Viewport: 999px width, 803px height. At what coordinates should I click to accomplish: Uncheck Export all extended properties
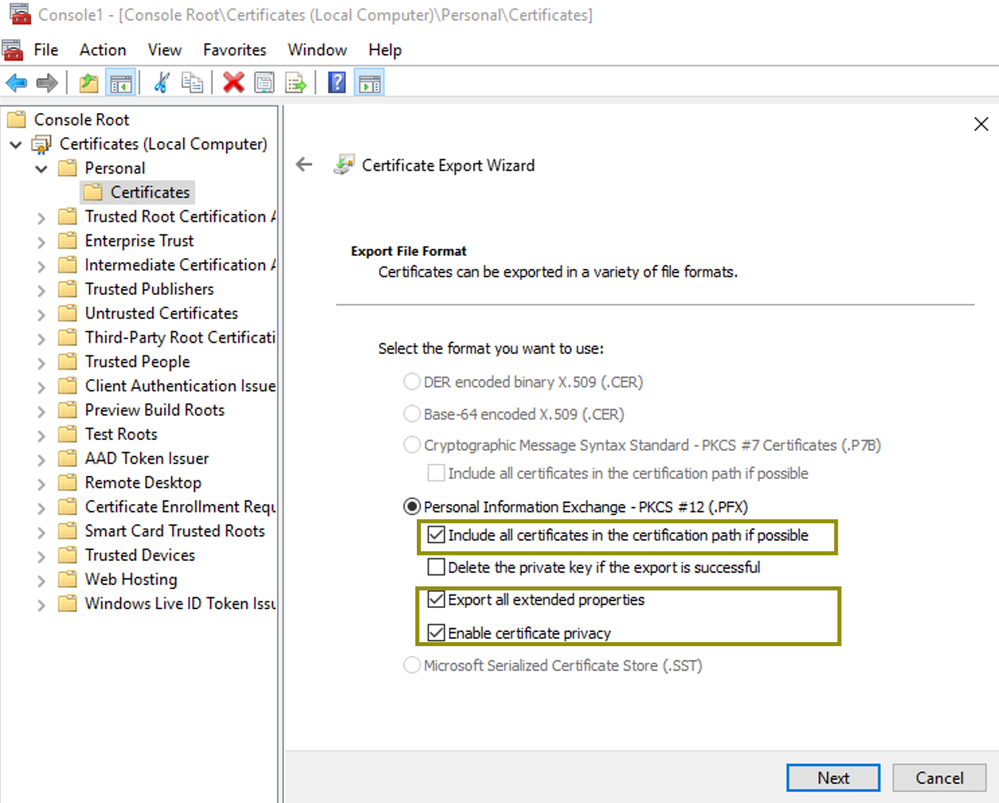point(436,601)
